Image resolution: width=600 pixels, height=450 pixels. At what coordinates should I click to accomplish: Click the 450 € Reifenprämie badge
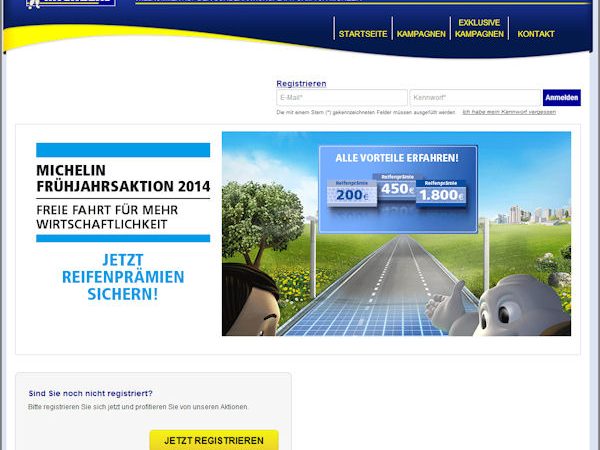point(398,186)
